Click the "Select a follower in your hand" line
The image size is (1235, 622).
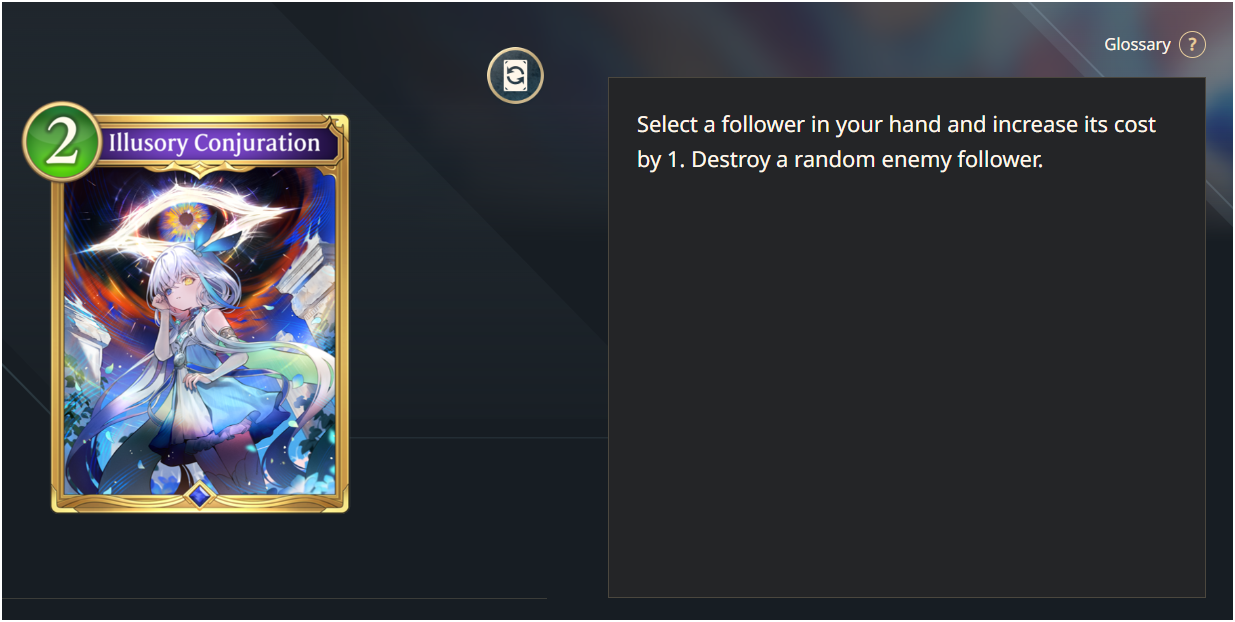812,125
